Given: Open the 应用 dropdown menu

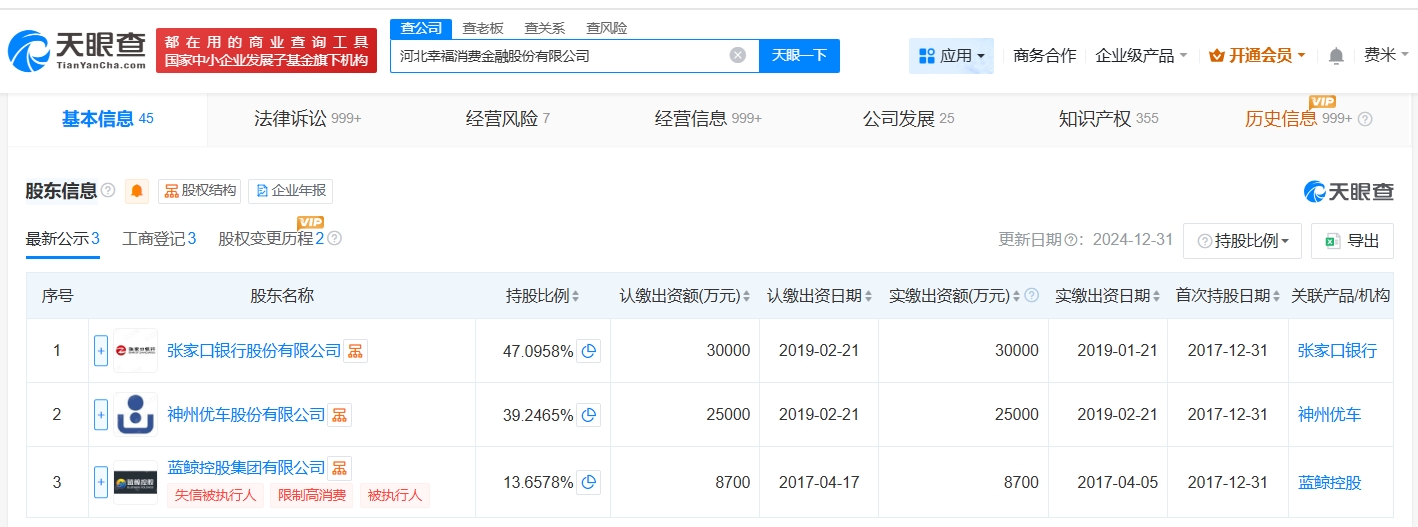Looking at the screenshot, I should pos(951,56).
